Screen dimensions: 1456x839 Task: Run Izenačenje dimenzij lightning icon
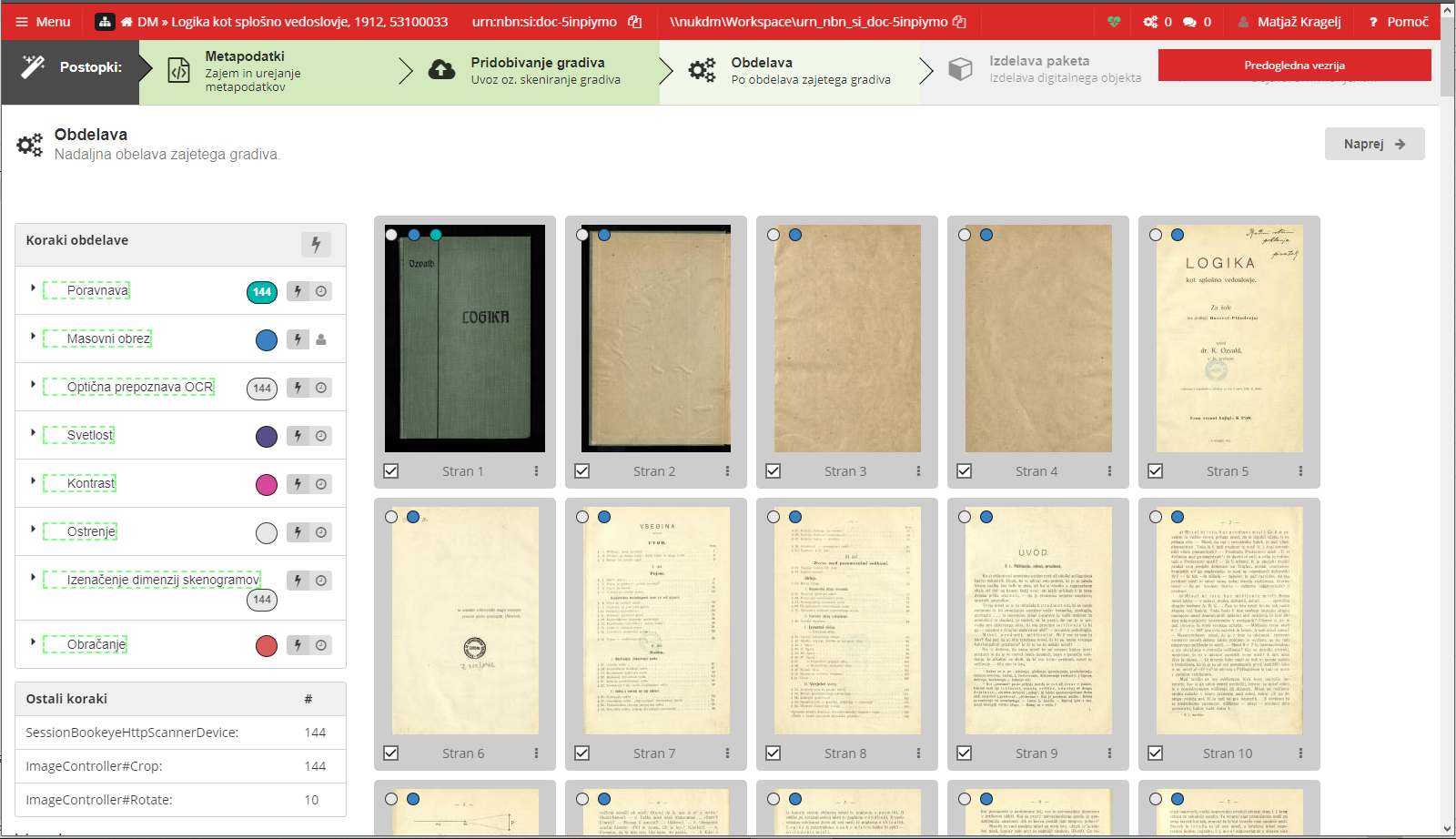(298, 581)
